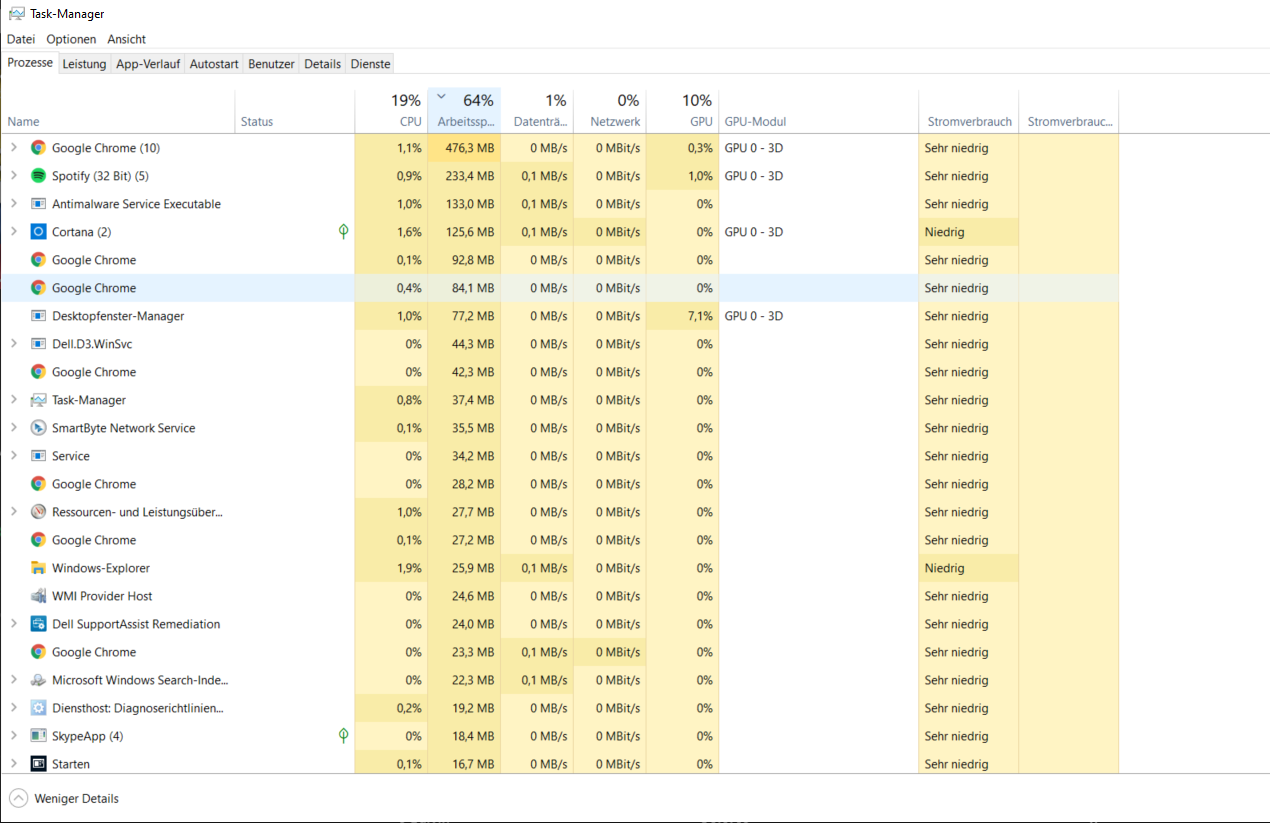
Task: Select the Desktopfenster-Manager icon
Action: (38, 316)
